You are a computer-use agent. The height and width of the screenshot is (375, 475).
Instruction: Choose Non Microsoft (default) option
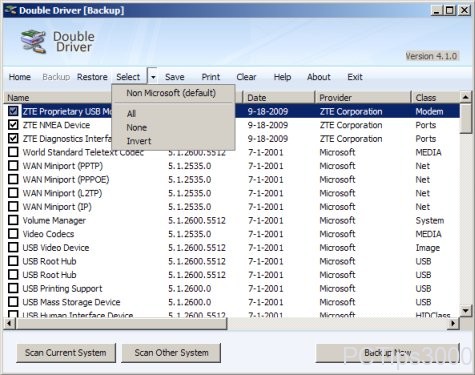(171, 93)
